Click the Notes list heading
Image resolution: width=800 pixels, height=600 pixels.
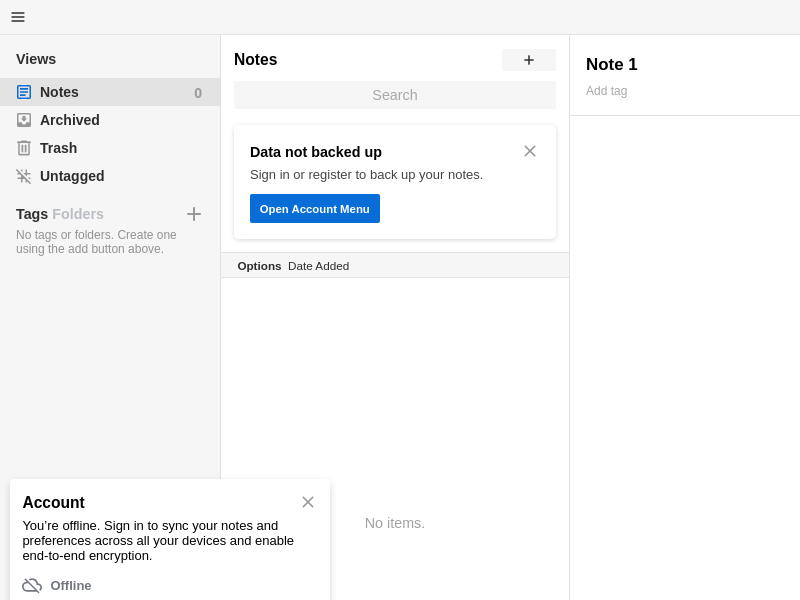pos(256,60)
